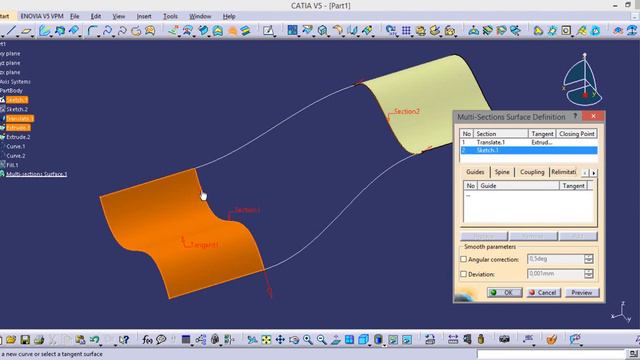The height and width of the screenshot is (360, 640).
Task: Click the grid pattern icon in top toolbar
Action: [x=406, y=31]
